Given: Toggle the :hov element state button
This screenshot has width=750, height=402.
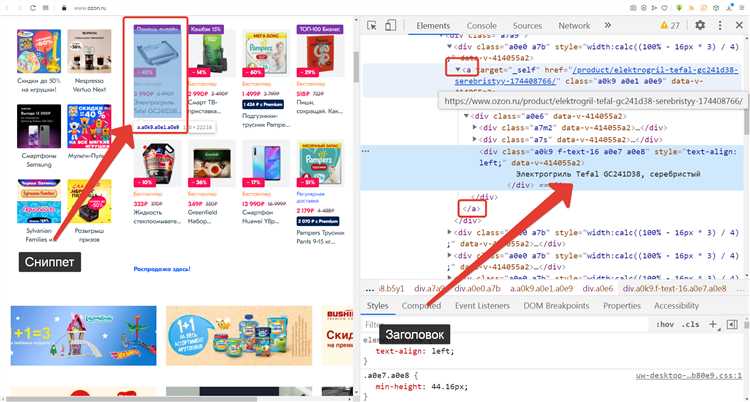Looking at the screenshot, I should point(665,324).
